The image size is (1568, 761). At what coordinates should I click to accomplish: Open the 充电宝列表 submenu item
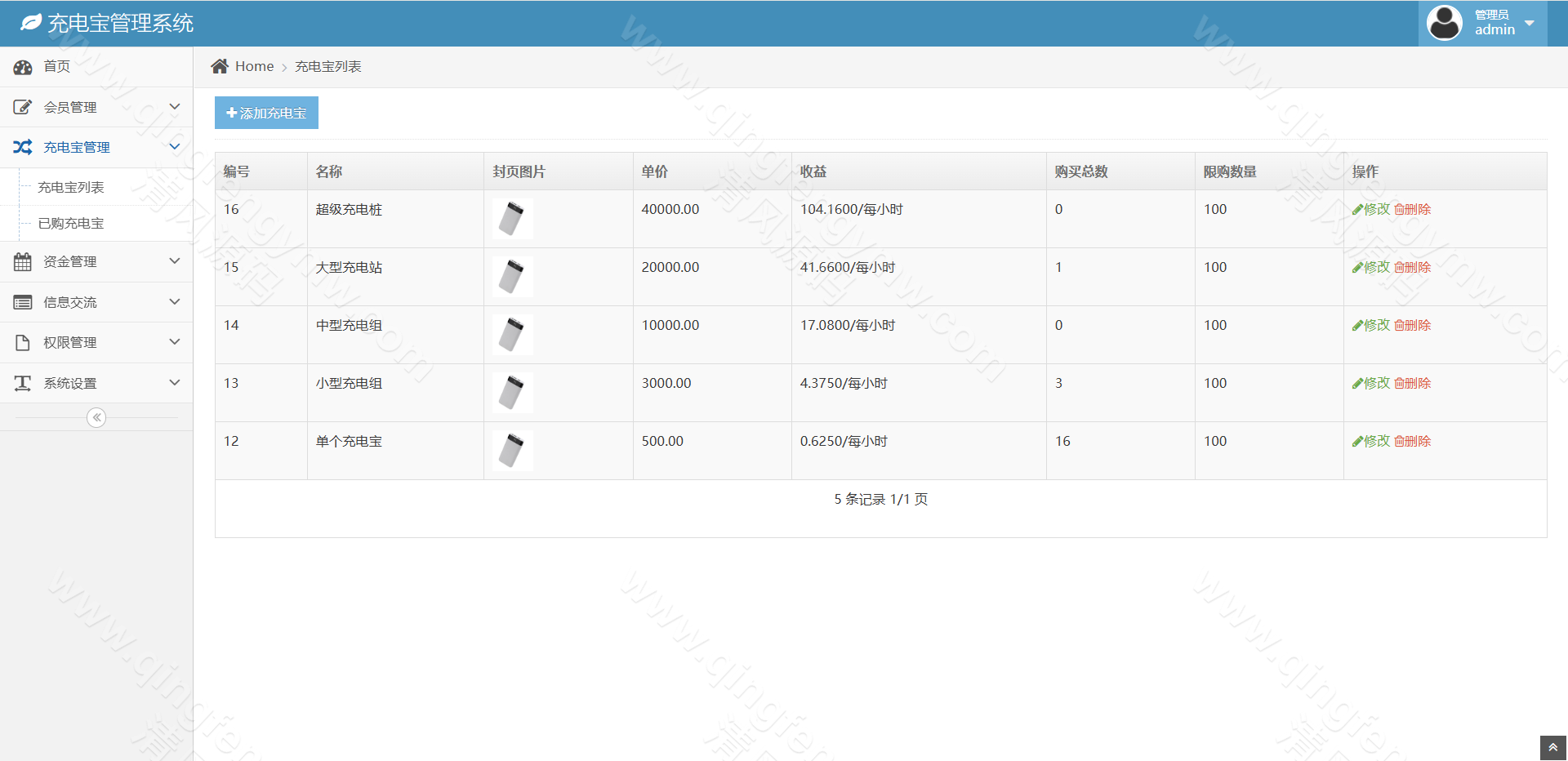point(71,188)
